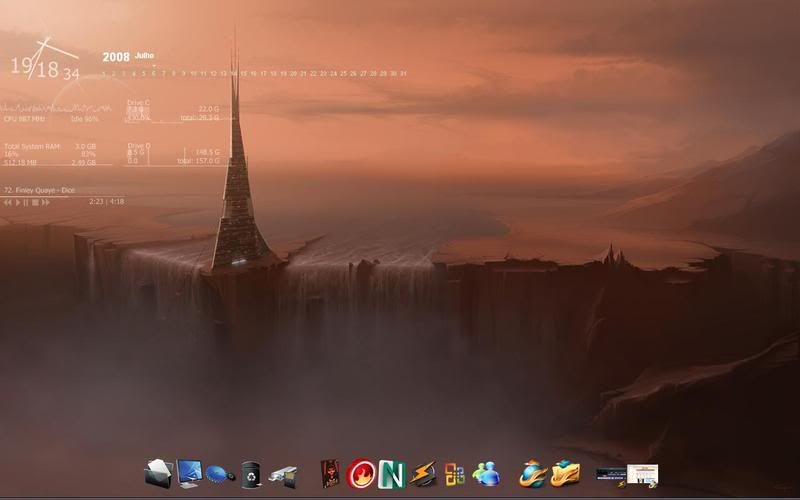Skip to previous track in music widget
This screenshot has width=800, height=500.
click(8, 203)
